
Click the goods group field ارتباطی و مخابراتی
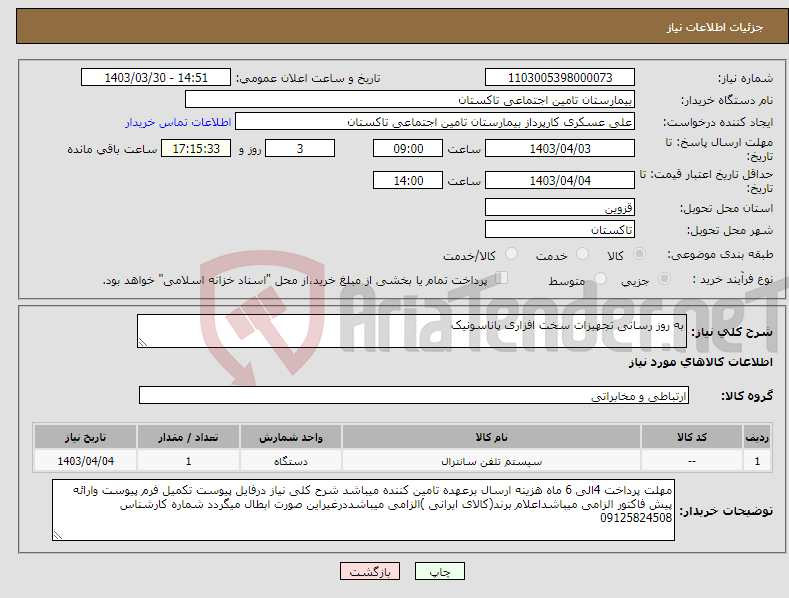point(414,395)
